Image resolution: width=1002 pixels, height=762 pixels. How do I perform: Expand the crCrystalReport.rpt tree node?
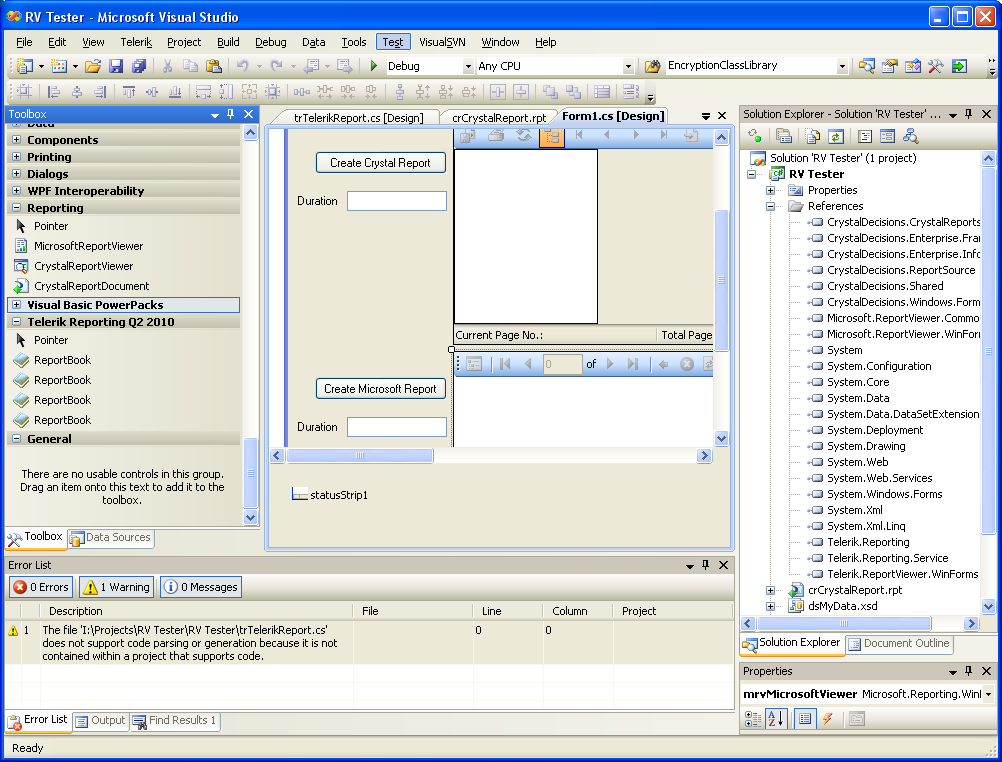click(771, 590)
